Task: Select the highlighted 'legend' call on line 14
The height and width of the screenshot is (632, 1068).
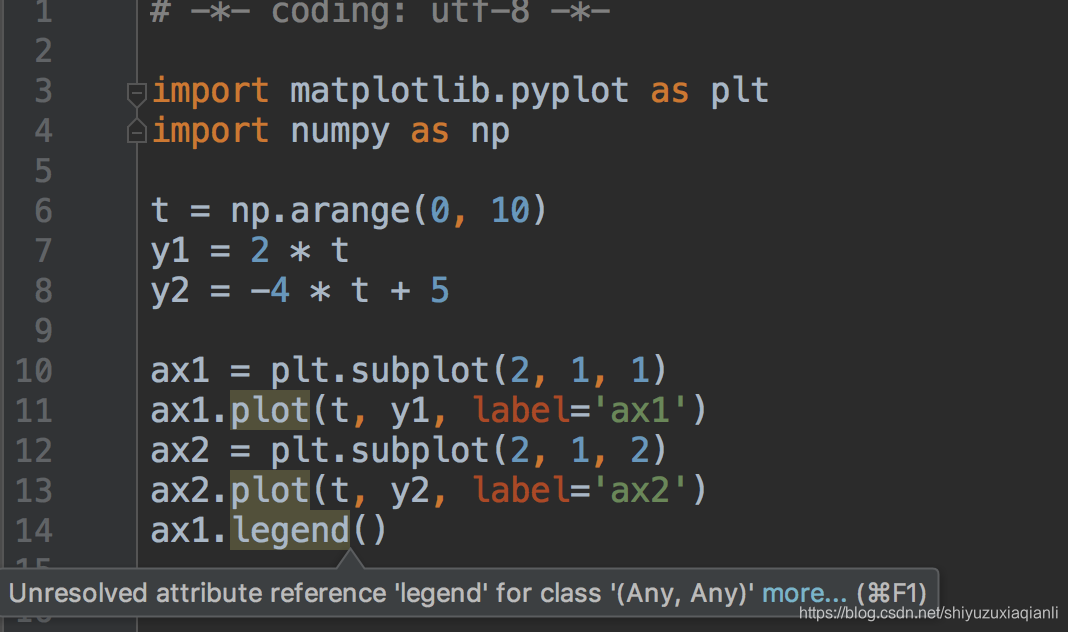Action: pyautogui.click(x=290, y=530)
